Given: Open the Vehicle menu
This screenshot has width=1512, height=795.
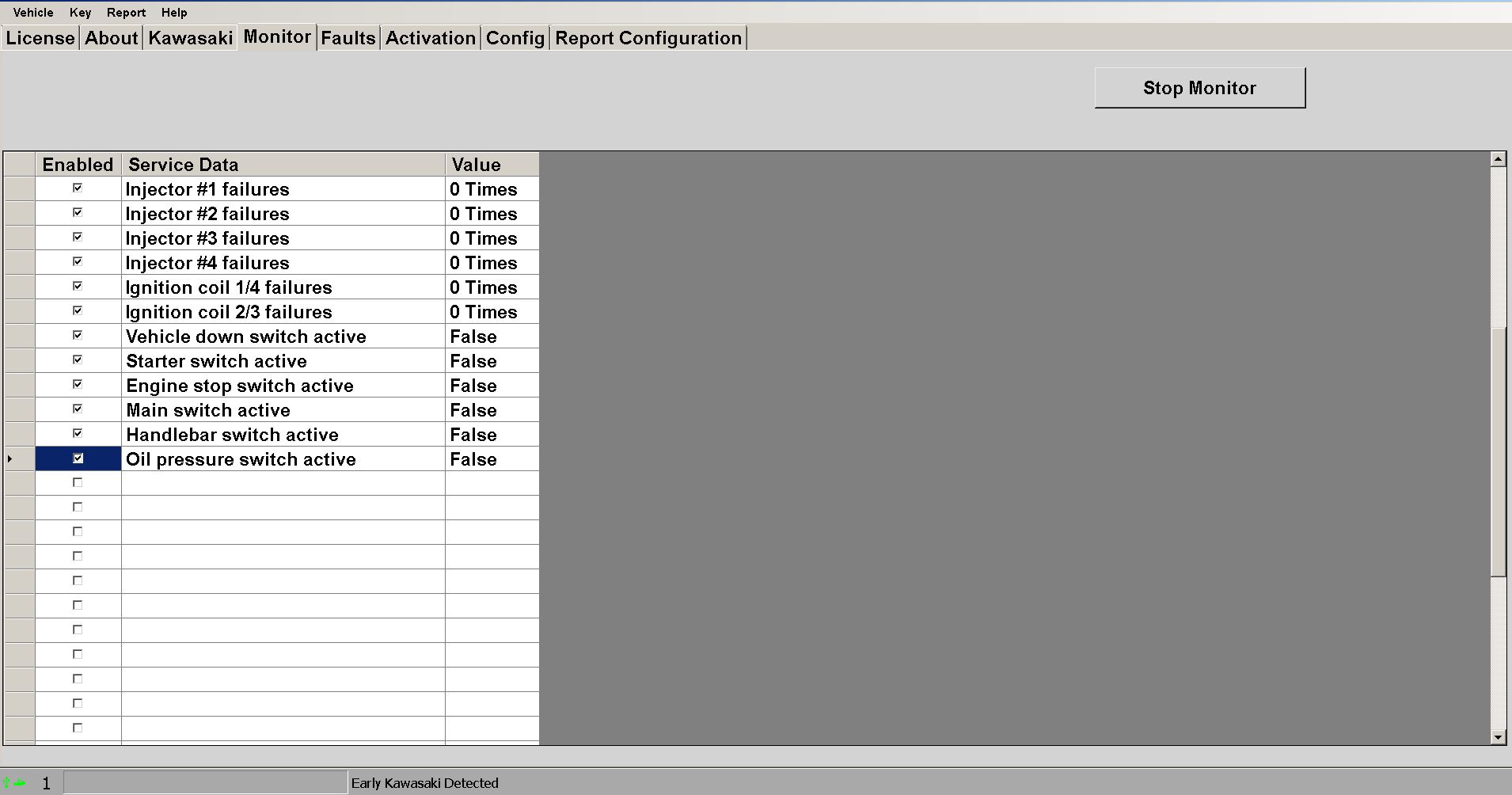Looking at the screenshot, I should (x=33, y=13).
